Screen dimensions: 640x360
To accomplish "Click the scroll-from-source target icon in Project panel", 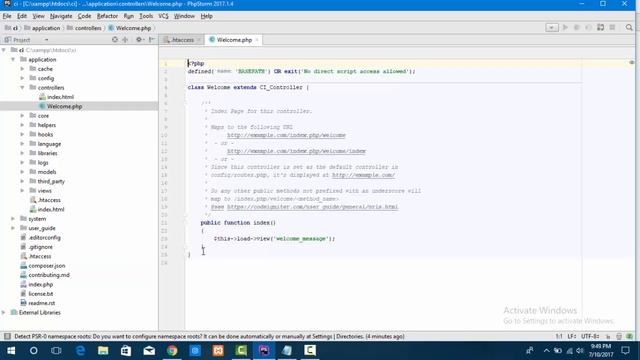I will 115,40.
